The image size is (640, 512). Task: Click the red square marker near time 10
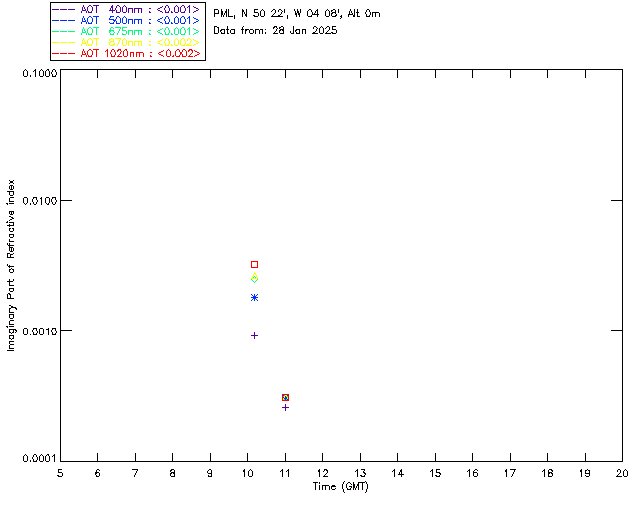(x=254, y=265)
